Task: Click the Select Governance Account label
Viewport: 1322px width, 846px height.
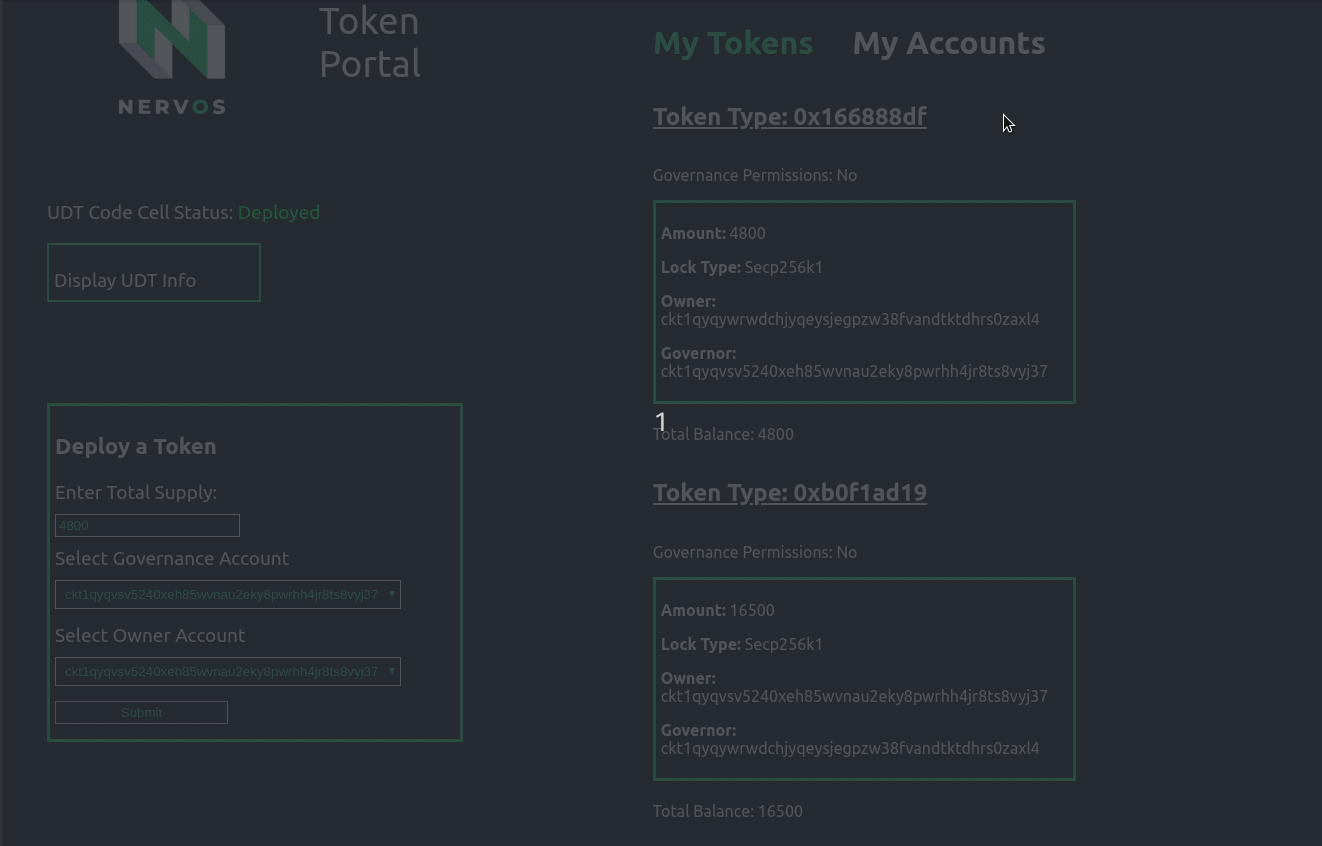Action: tap(172, 558)
